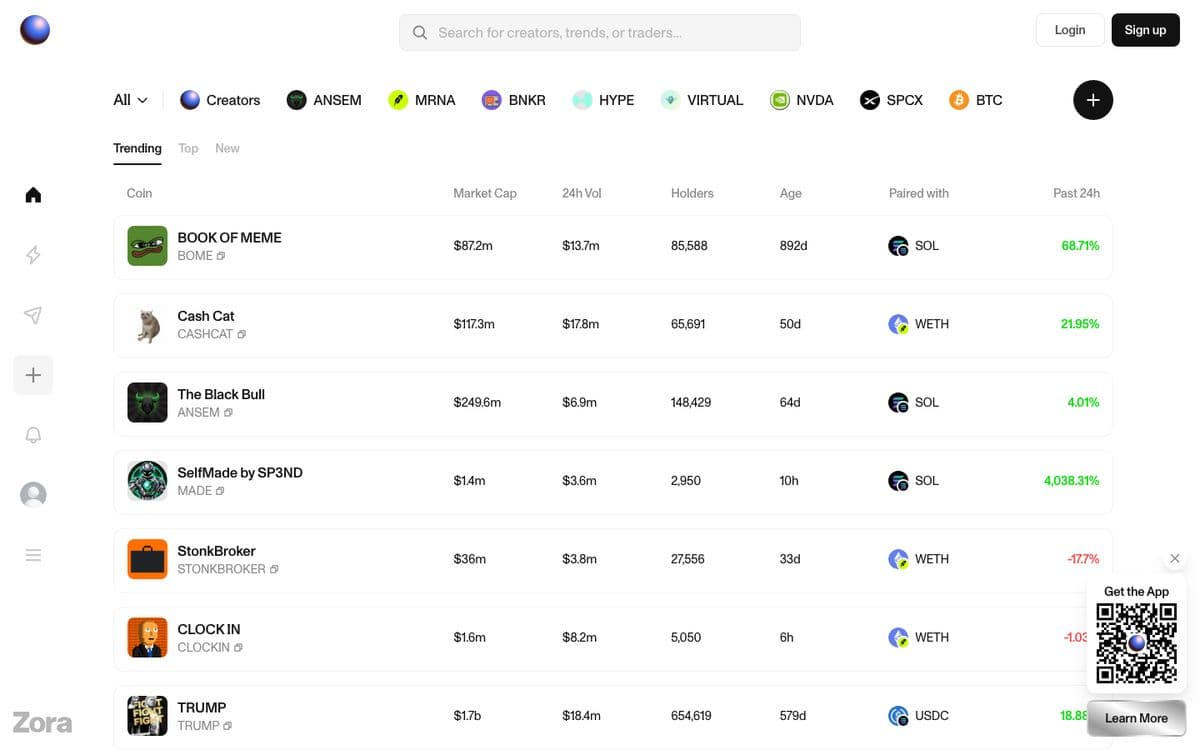Open the Cash Cat coin name
Screen dimensions: 1200x750
tap(206, 316)
